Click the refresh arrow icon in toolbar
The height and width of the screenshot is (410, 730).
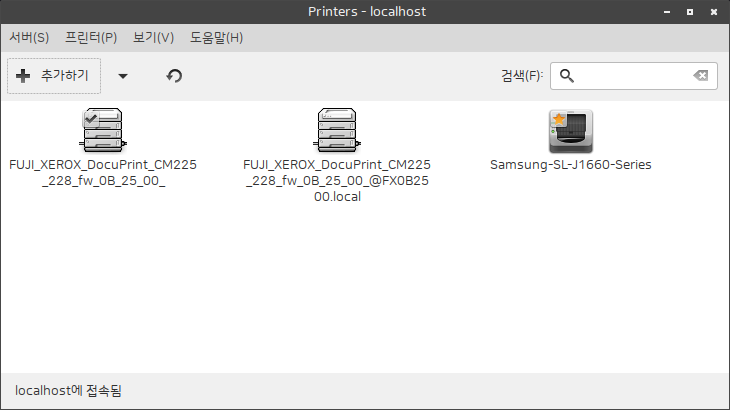[174, 76]
